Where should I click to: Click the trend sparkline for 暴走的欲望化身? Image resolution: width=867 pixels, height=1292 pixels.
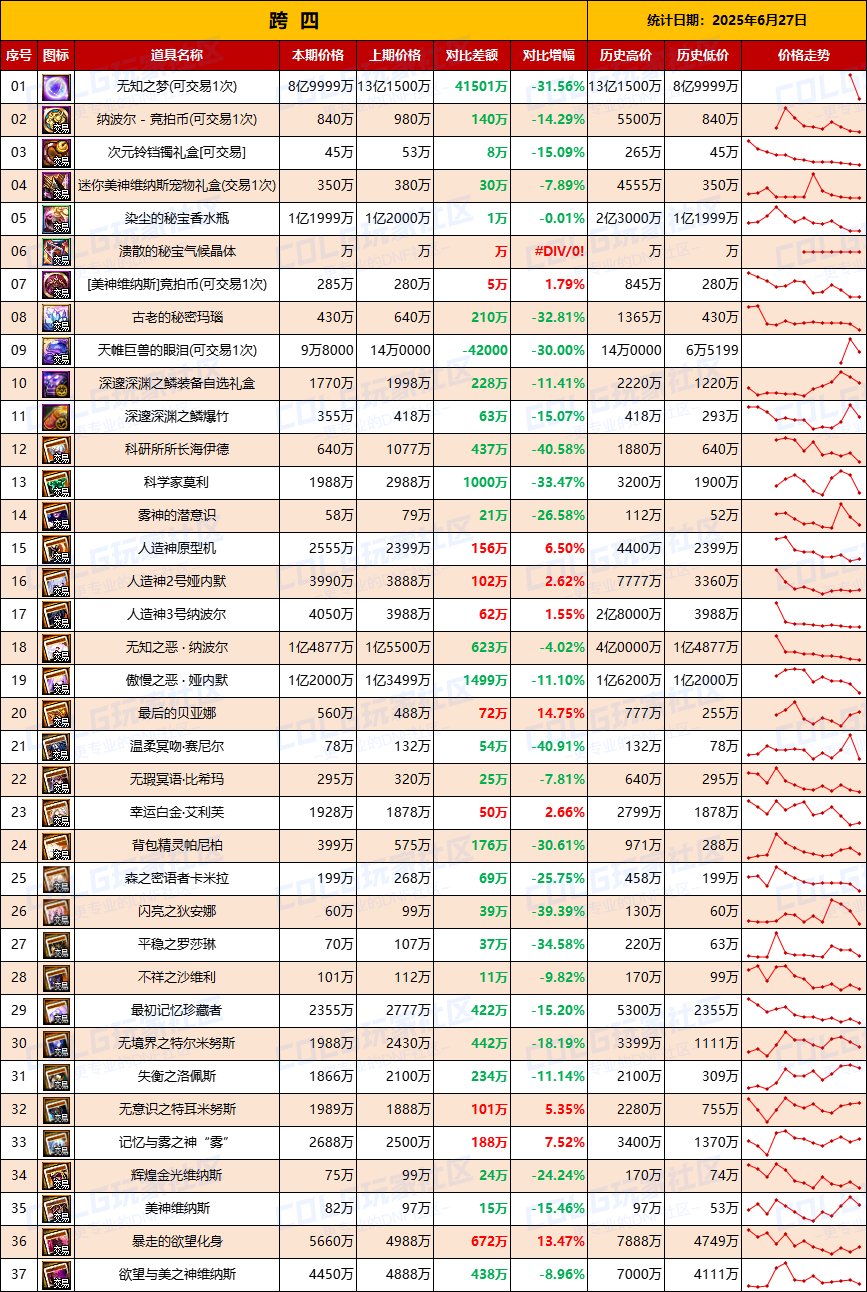804,1242
